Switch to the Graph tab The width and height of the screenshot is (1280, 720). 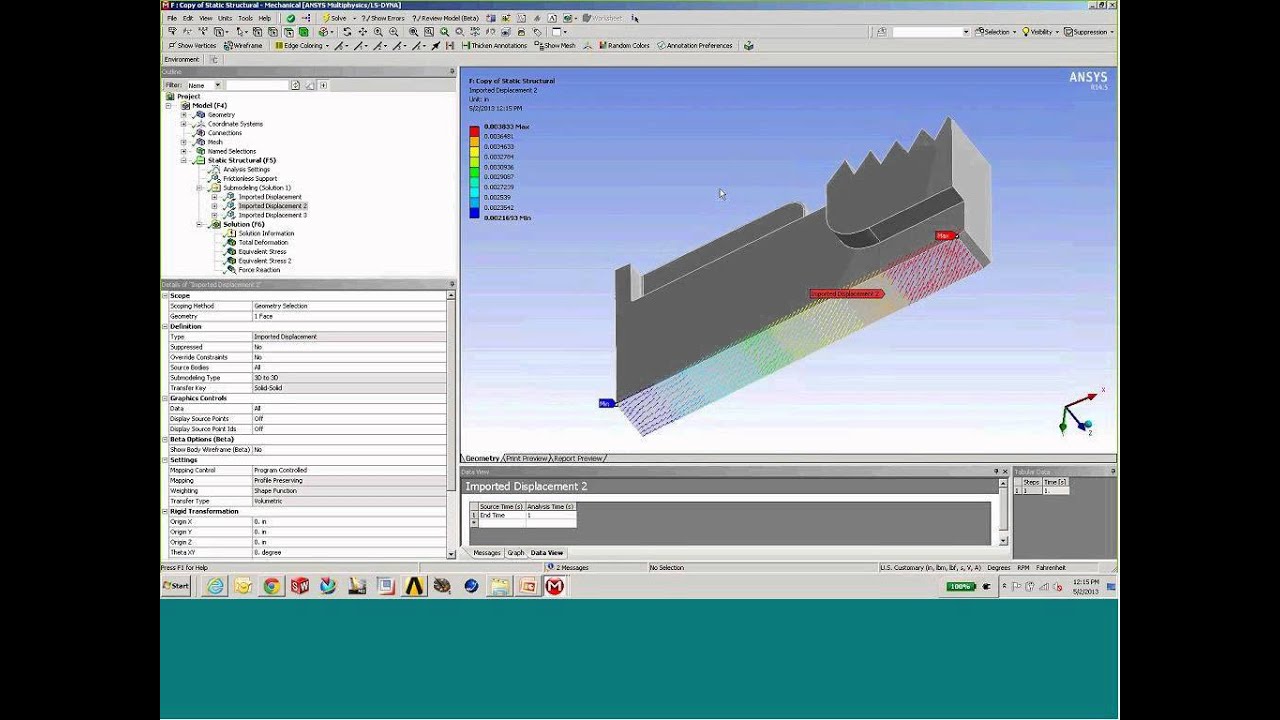click(515, 553)
